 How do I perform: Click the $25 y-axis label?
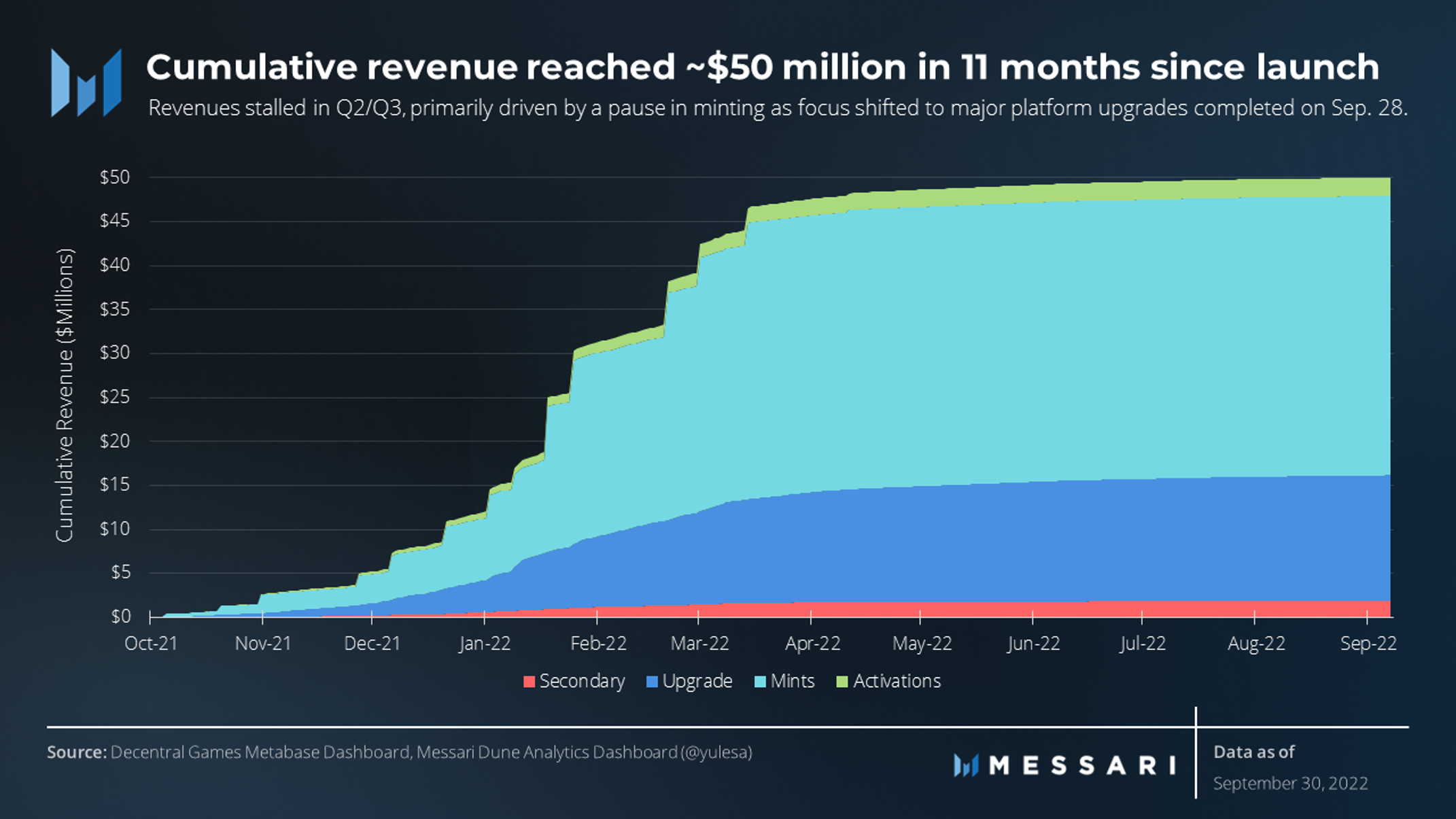[x=115, y=397]
